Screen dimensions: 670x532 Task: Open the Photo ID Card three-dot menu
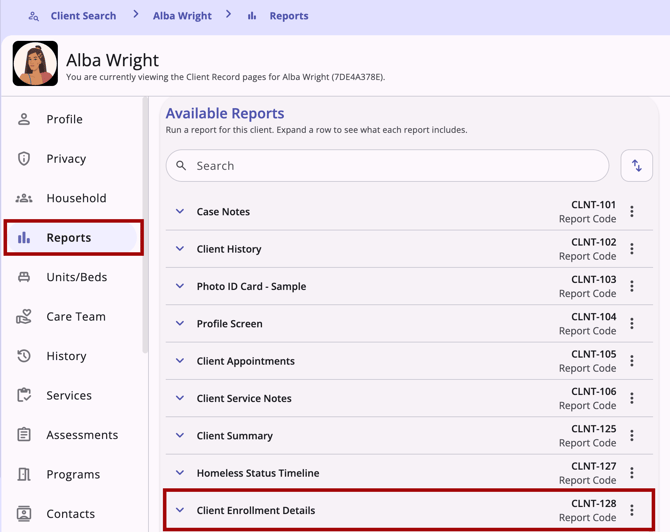pyautogui.click(x=632, y=286)
